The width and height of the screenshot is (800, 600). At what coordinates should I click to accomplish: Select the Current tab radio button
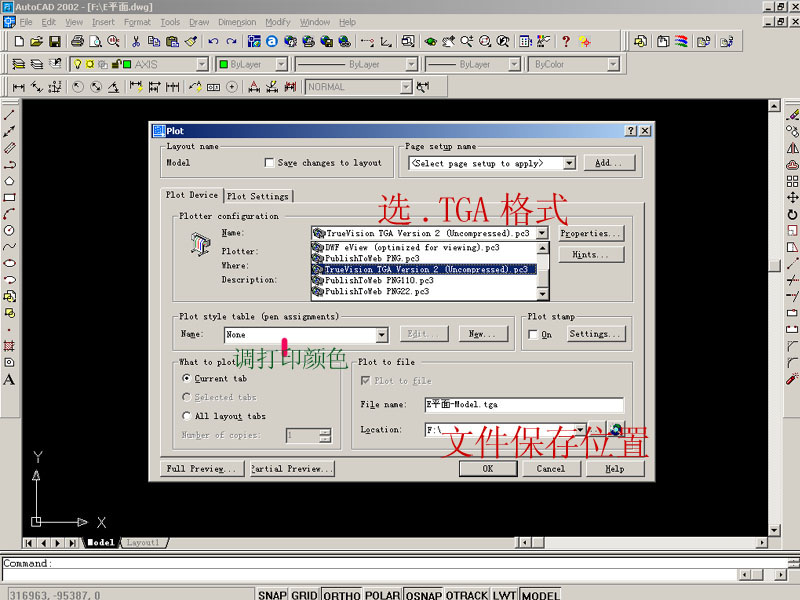click(x=187, y=378)
